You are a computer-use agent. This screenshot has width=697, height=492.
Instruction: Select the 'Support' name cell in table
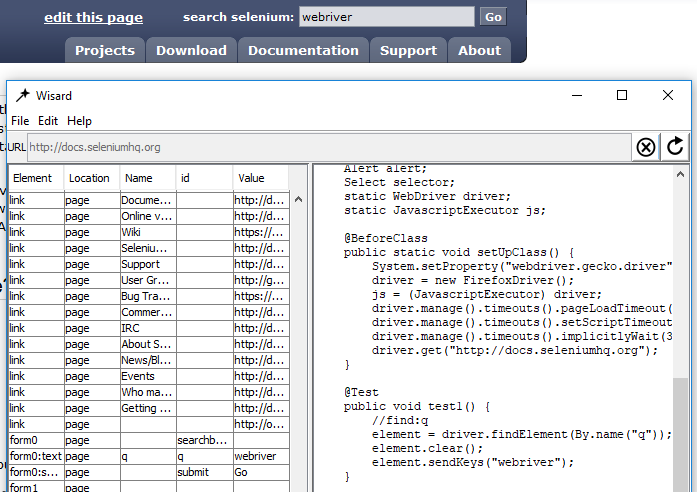coord(148,264)
